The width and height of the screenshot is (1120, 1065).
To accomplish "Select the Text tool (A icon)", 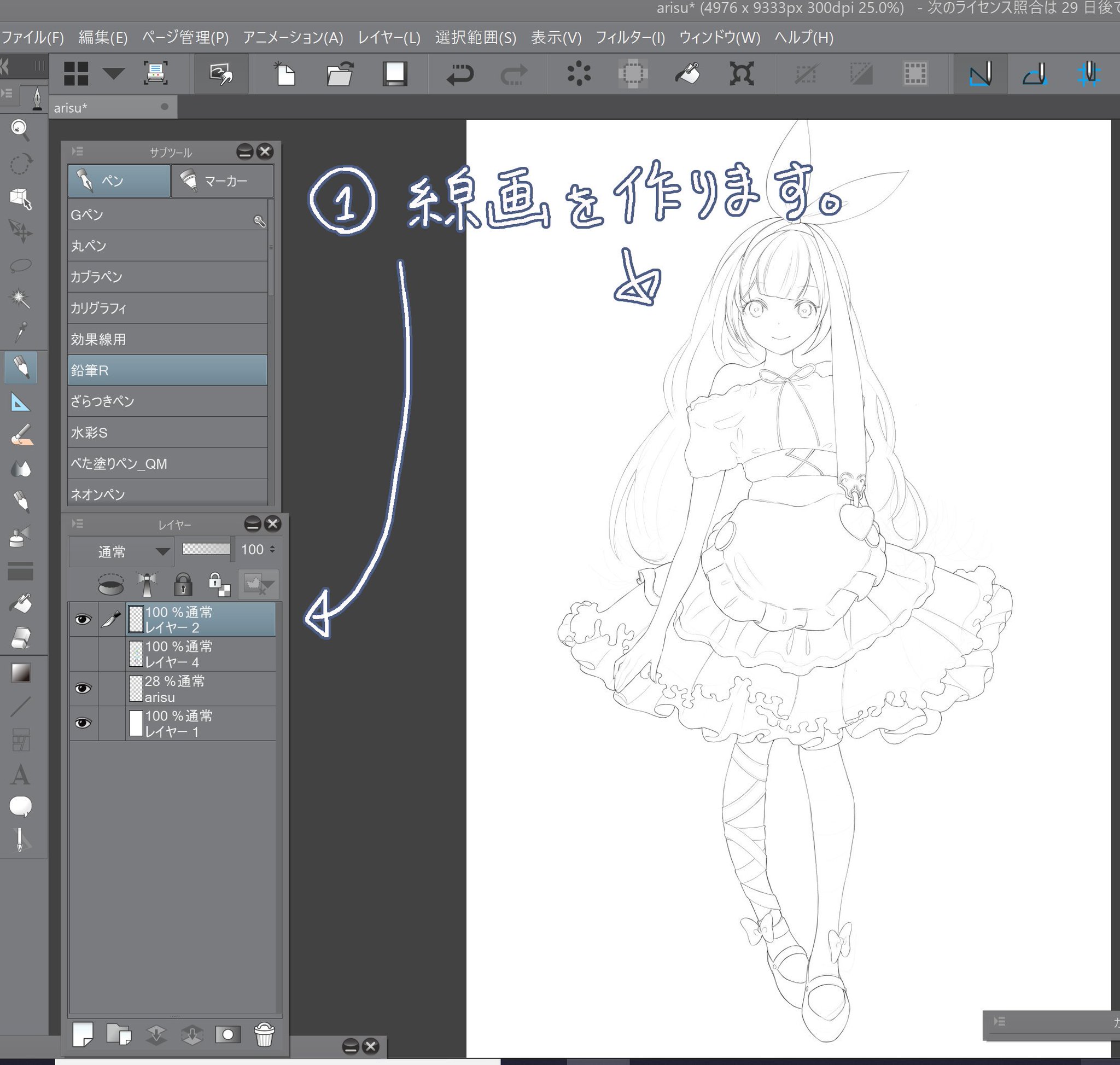I will pyautogui.click(x=20, y=775).
